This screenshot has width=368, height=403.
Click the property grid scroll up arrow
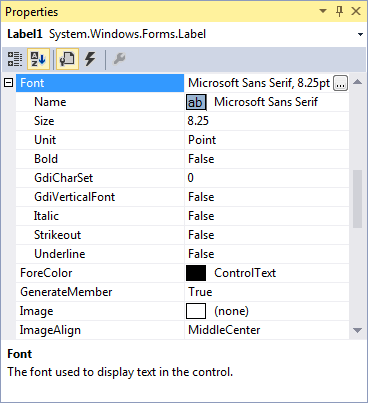[357, 82]
